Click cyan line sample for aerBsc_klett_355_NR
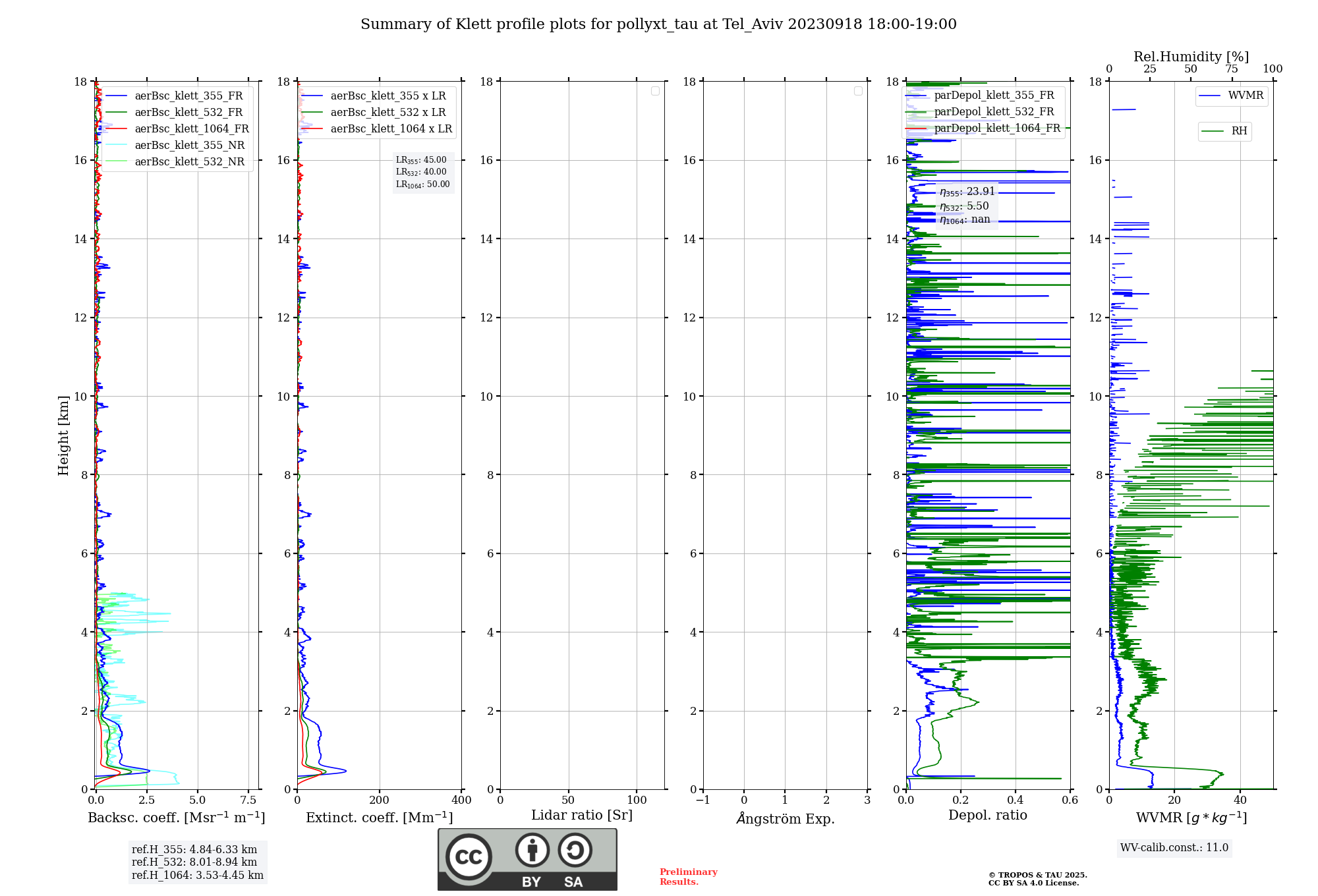The image size is (1318, 896). (x=117, y=145)
